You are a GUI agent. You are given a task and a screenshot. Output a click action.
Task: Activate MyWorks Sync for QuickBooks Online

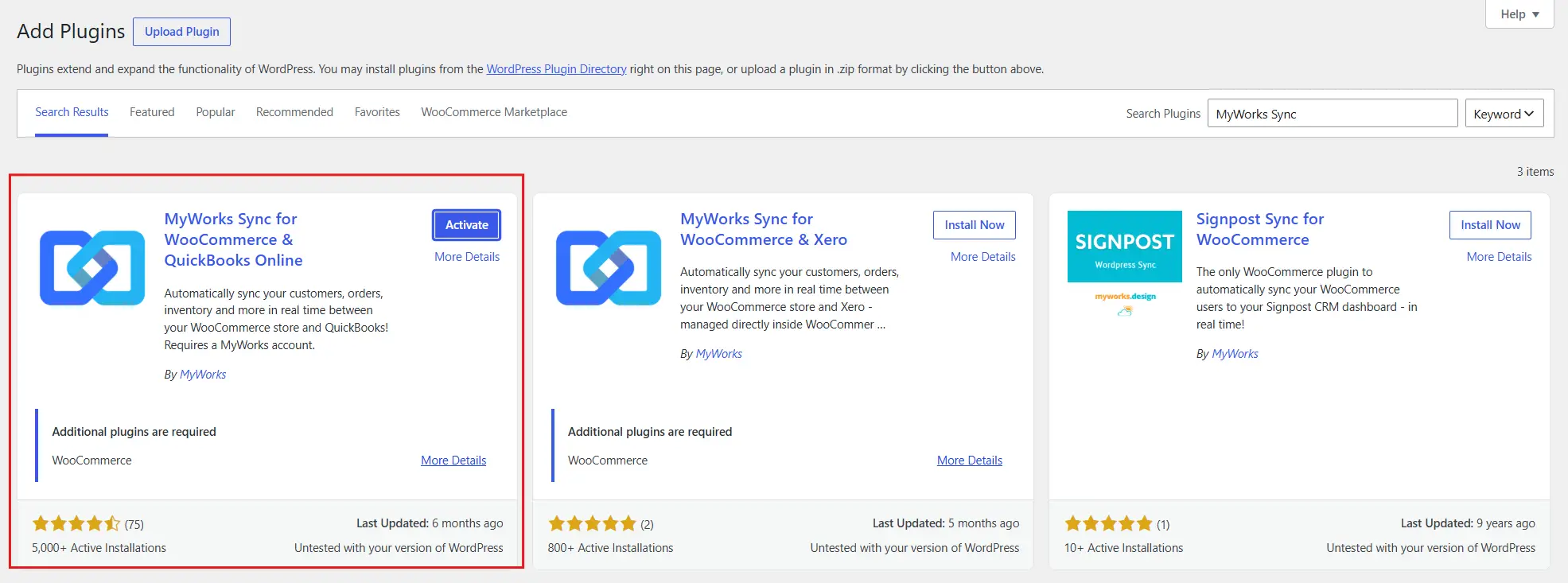(467, 225)
